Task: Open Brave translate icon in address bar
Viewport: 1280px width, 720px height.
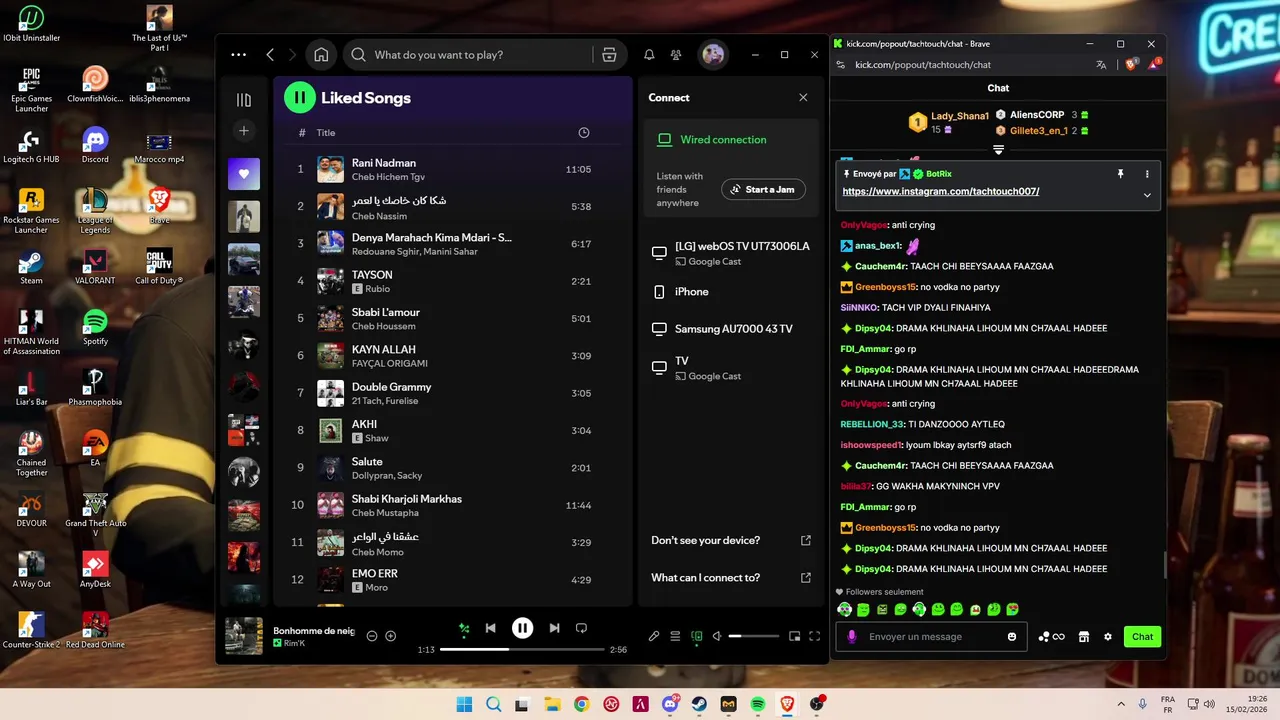Action: [x=1101, y=65]
